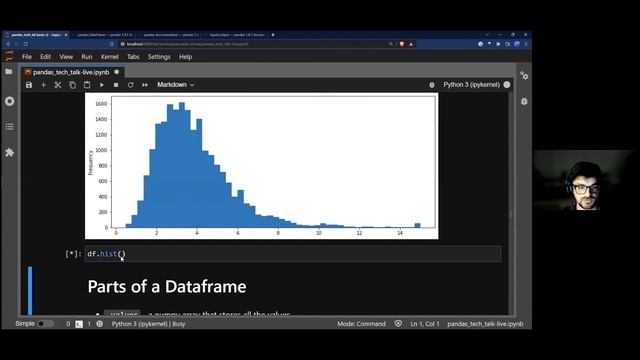Restart the kernel with the circular arrow icon
This screenshot has width=640, height=360.
[131, 85]
